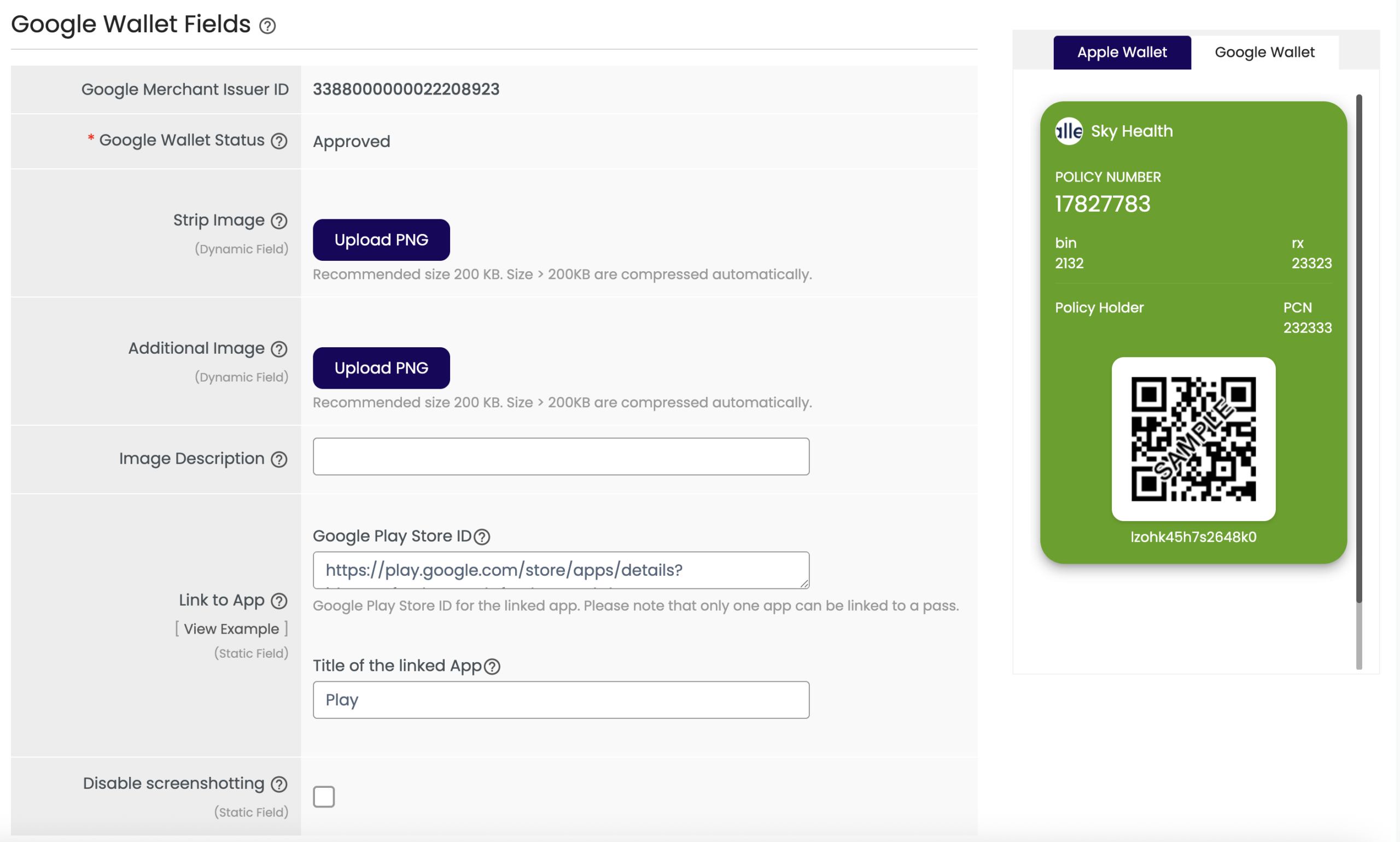This screenshot has height=842, width=1400.
Task: Click barcode text lzohk45h7s2648k0
Action: 1193,537
